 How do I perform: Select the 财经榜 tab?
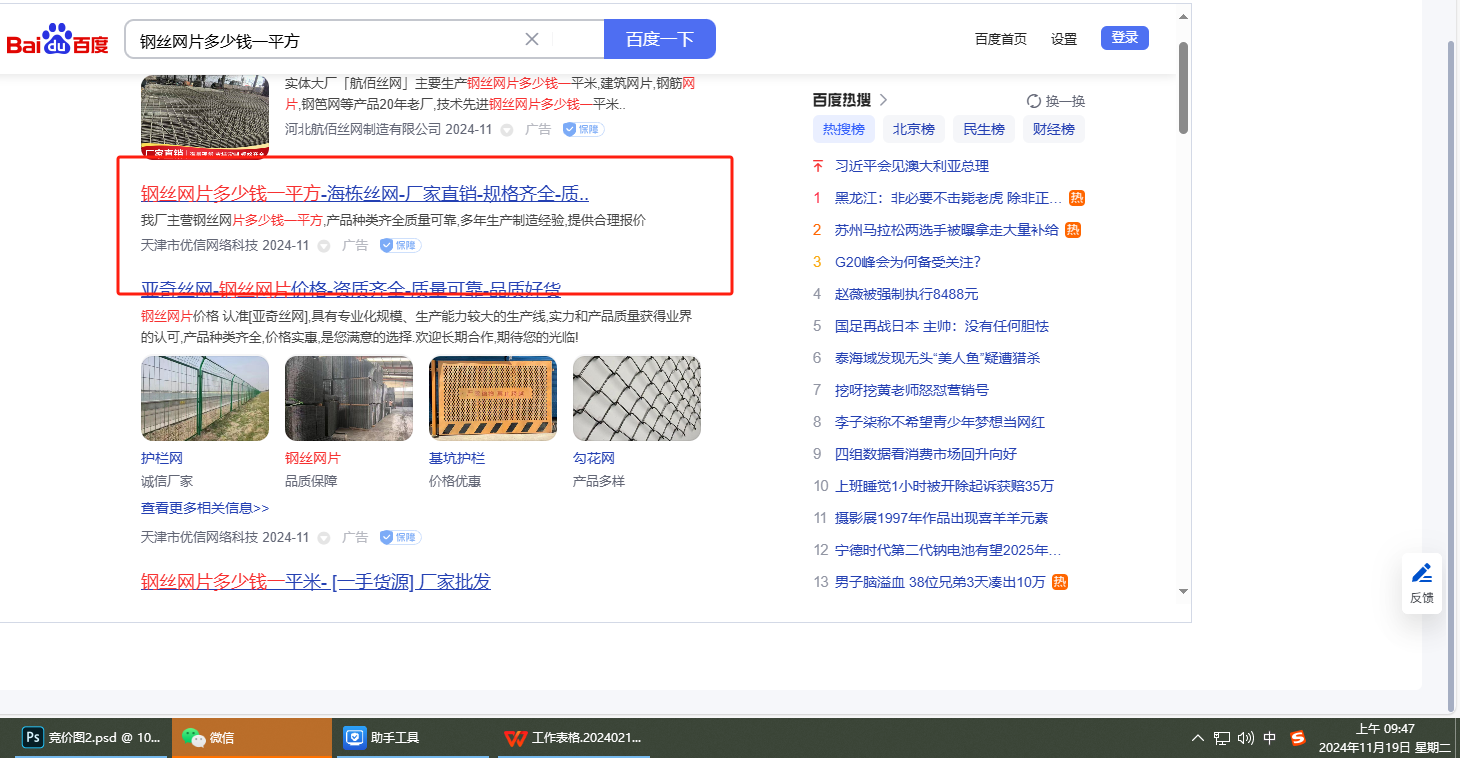pyautogui.click(x=1053, y=129)
